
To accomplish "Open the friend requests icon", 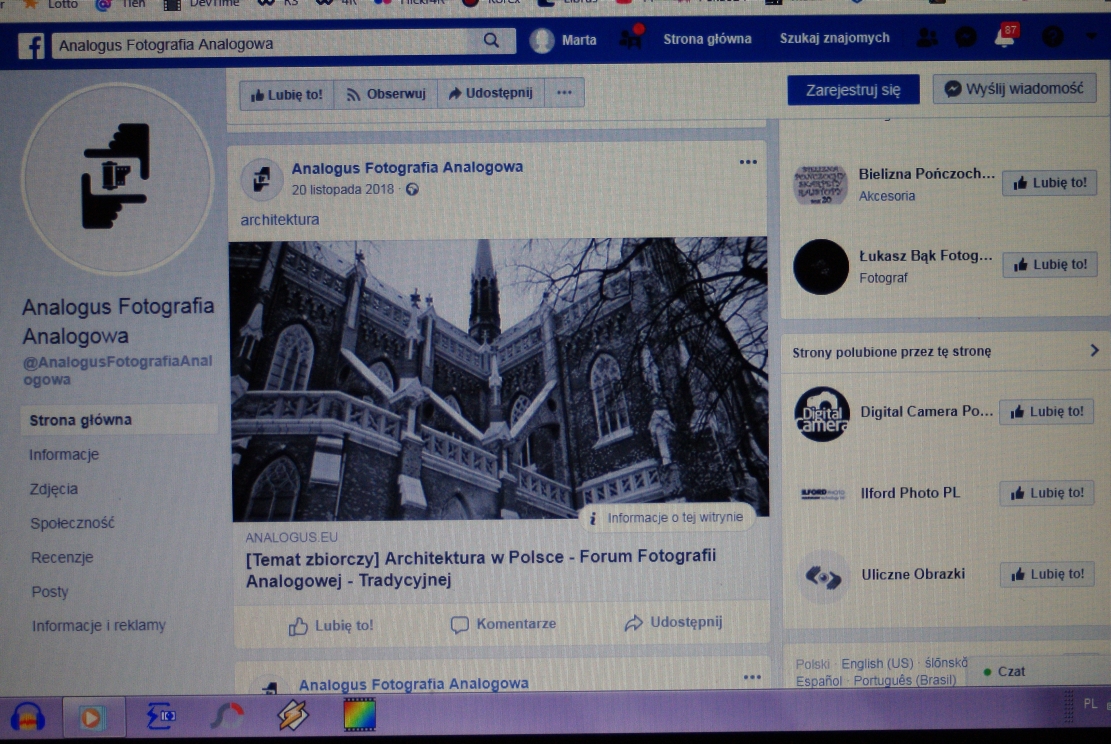I will pos(927,37).
